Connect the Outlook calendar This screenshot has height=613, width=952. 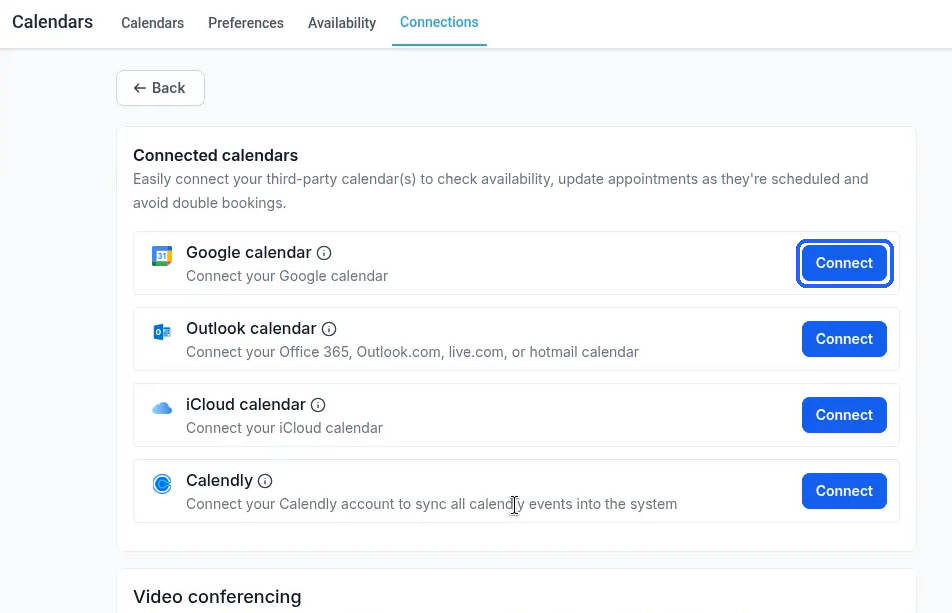(x=844, y=339)
